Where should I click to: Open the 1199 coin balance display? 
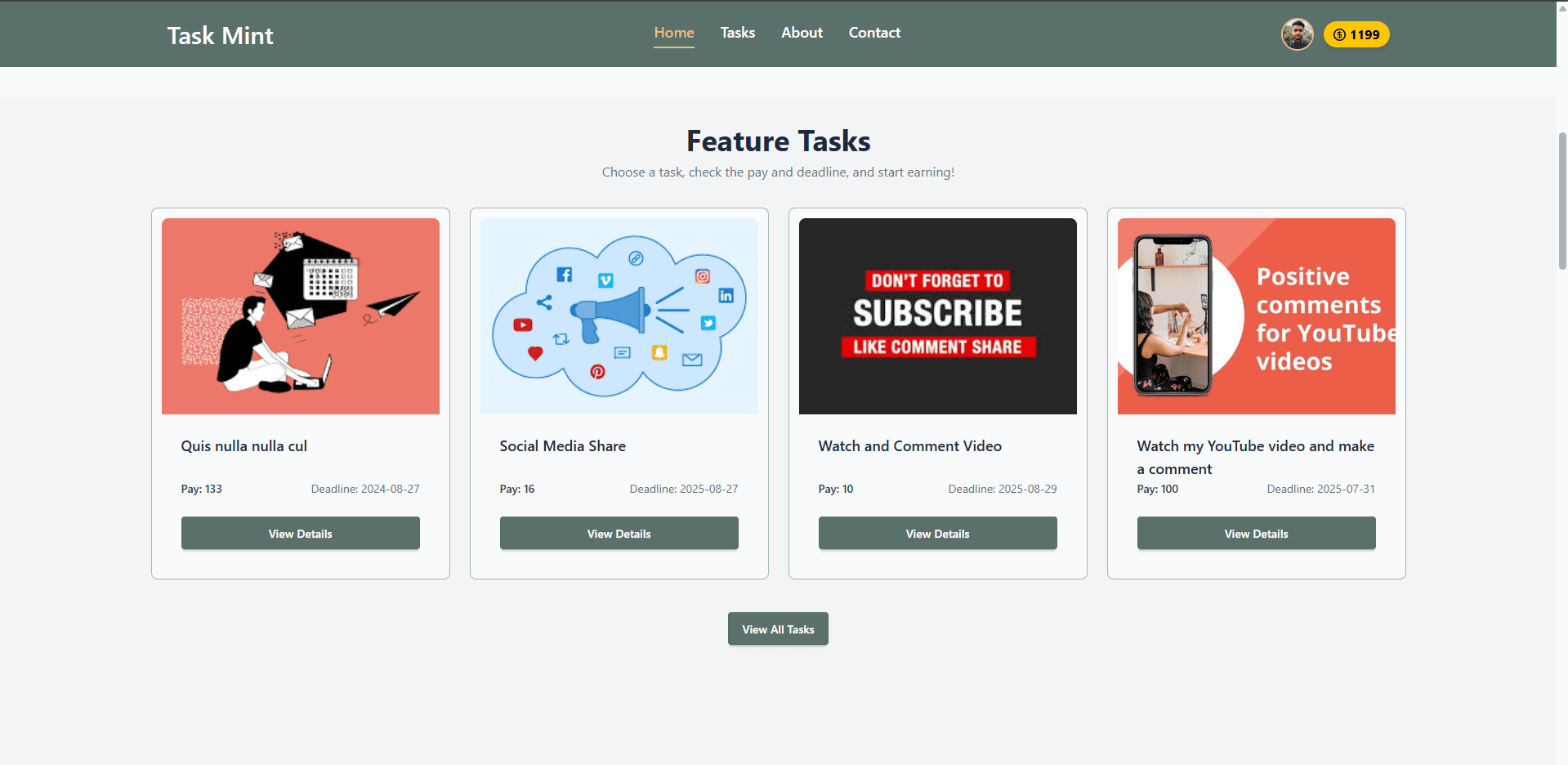(1356, 34)
